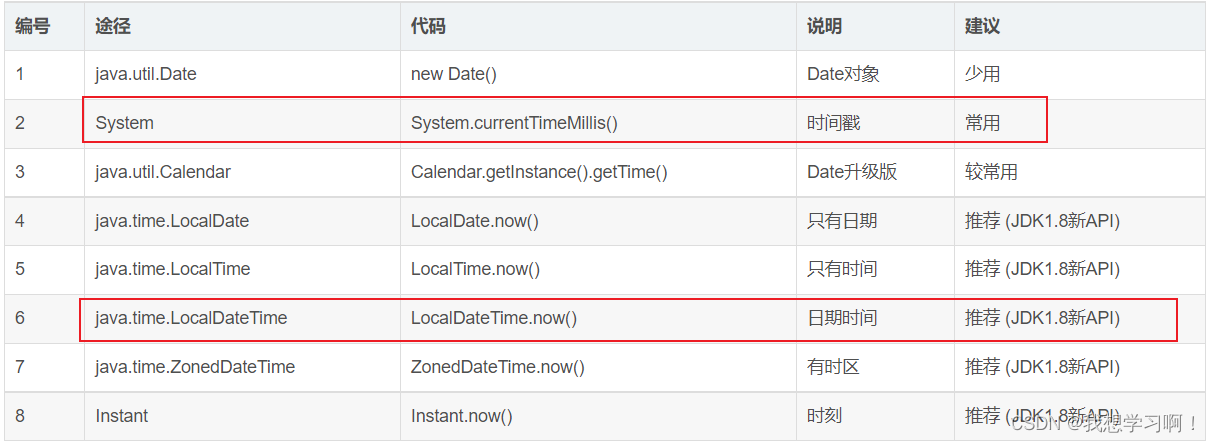Select the java.time.LocalTime cell
The image size is (1210, 442).
tap(173, 269)
